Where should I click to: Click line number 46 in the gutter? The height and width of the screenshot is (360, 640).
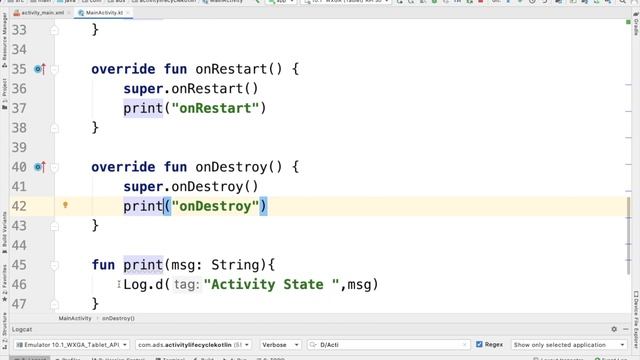(19, 284)
